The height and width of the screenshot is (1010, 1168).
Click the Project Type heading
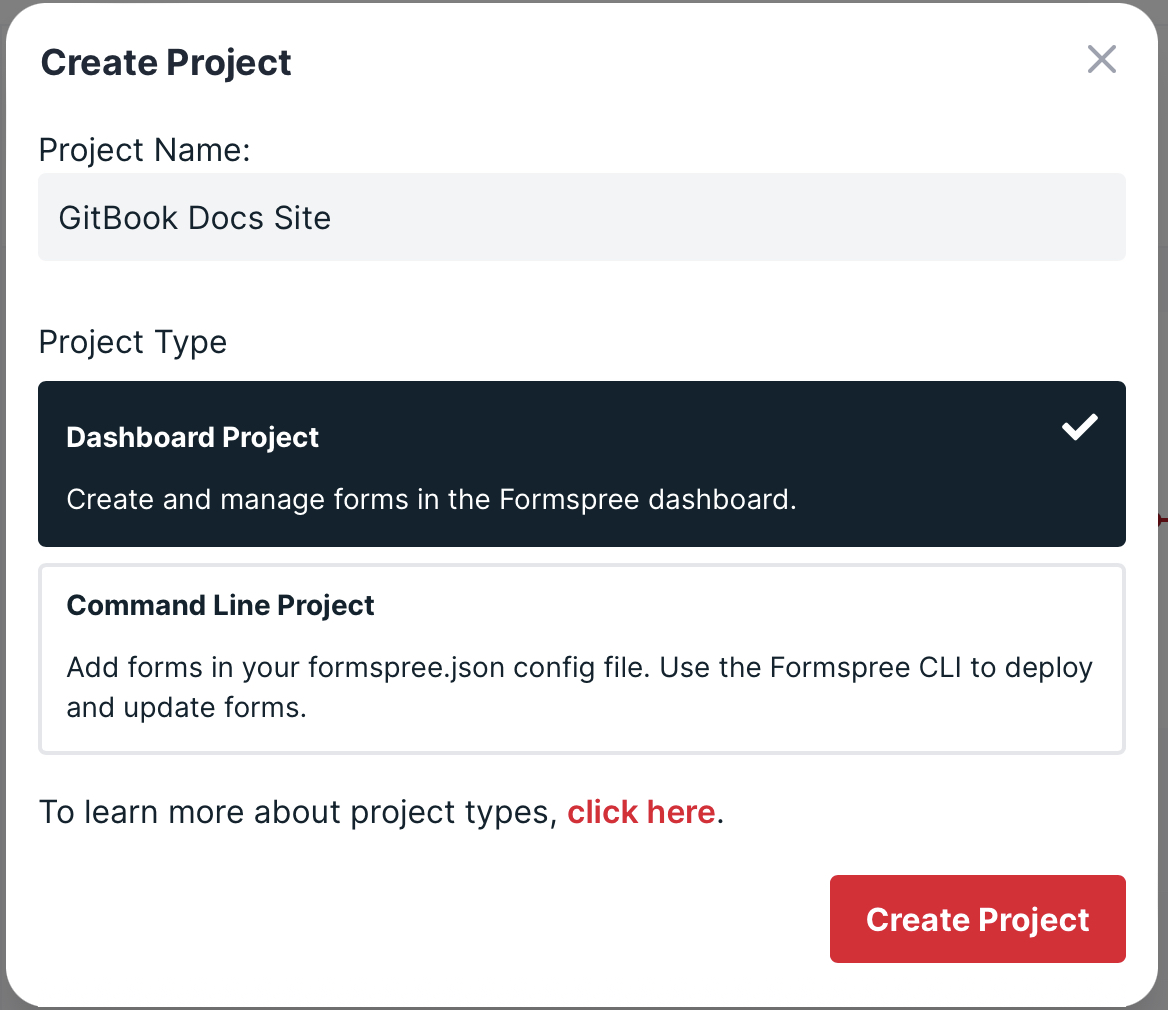click(x=132, y=342)
